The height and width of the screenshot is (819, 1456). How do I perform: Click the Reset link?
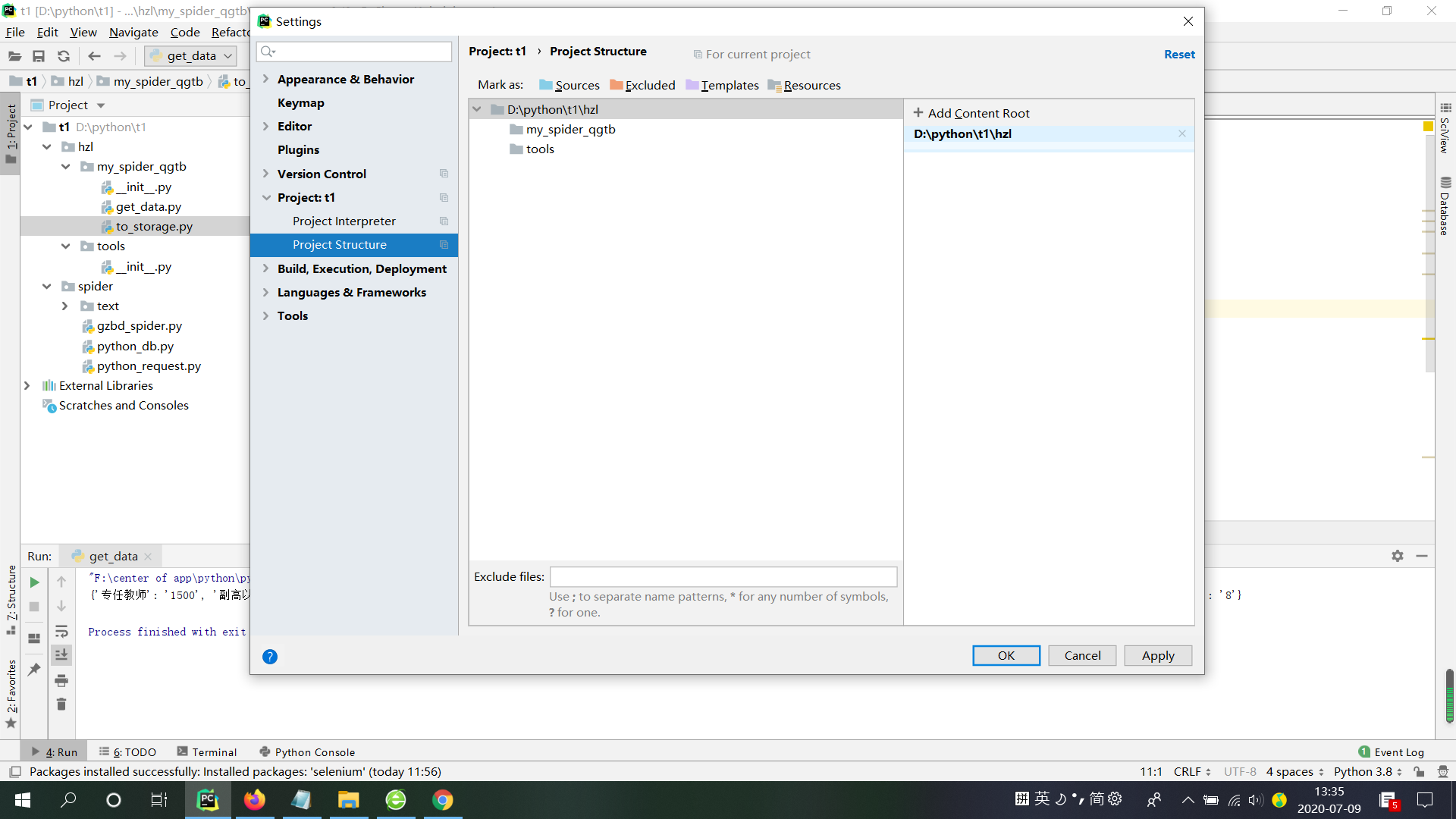point(1178,54)
